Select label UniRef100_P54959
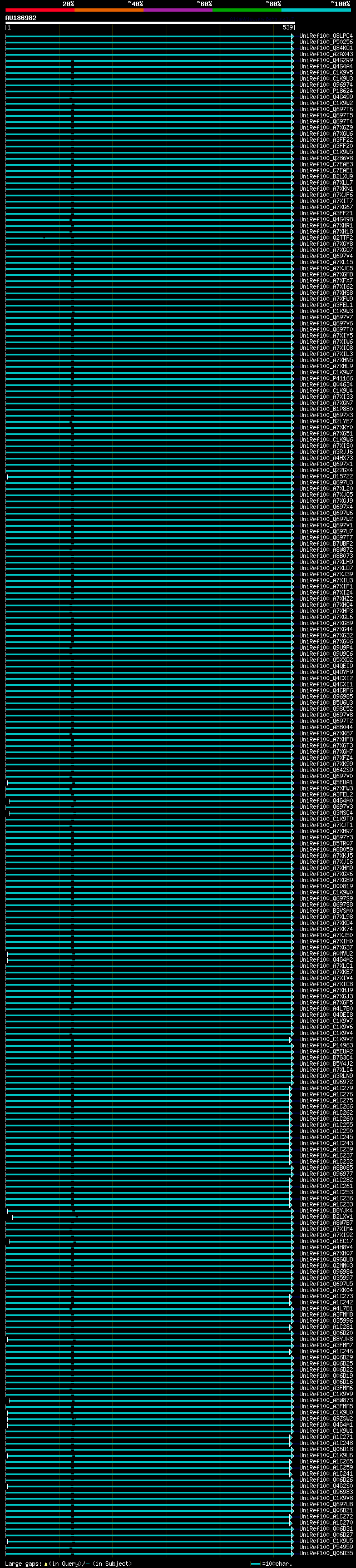The width and height of the screenshot is (356, 1568). [x=325, y=1547]
